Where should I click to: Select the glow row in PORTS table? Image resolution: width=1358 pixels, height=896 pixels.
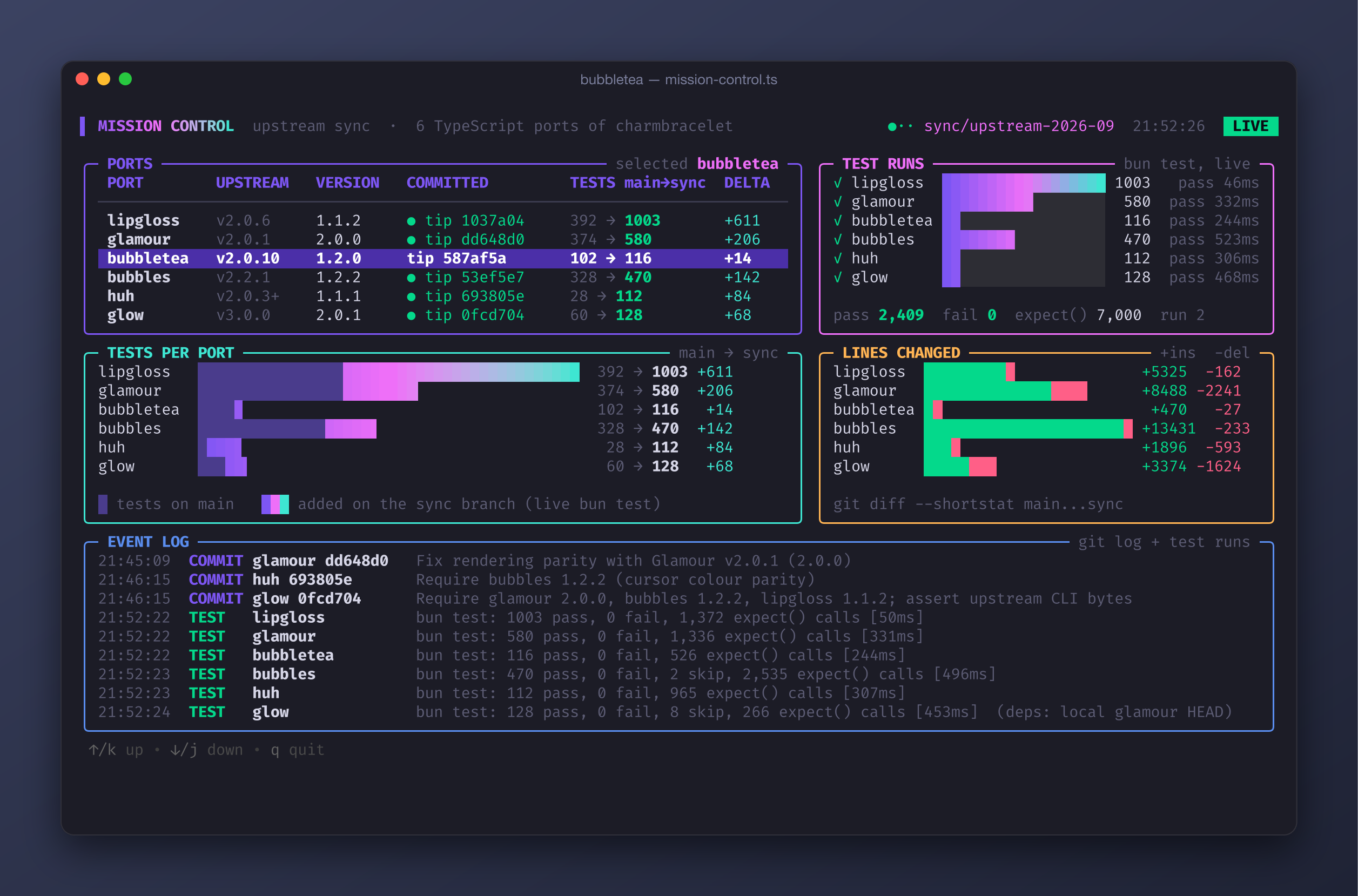(x=443, y=315)
